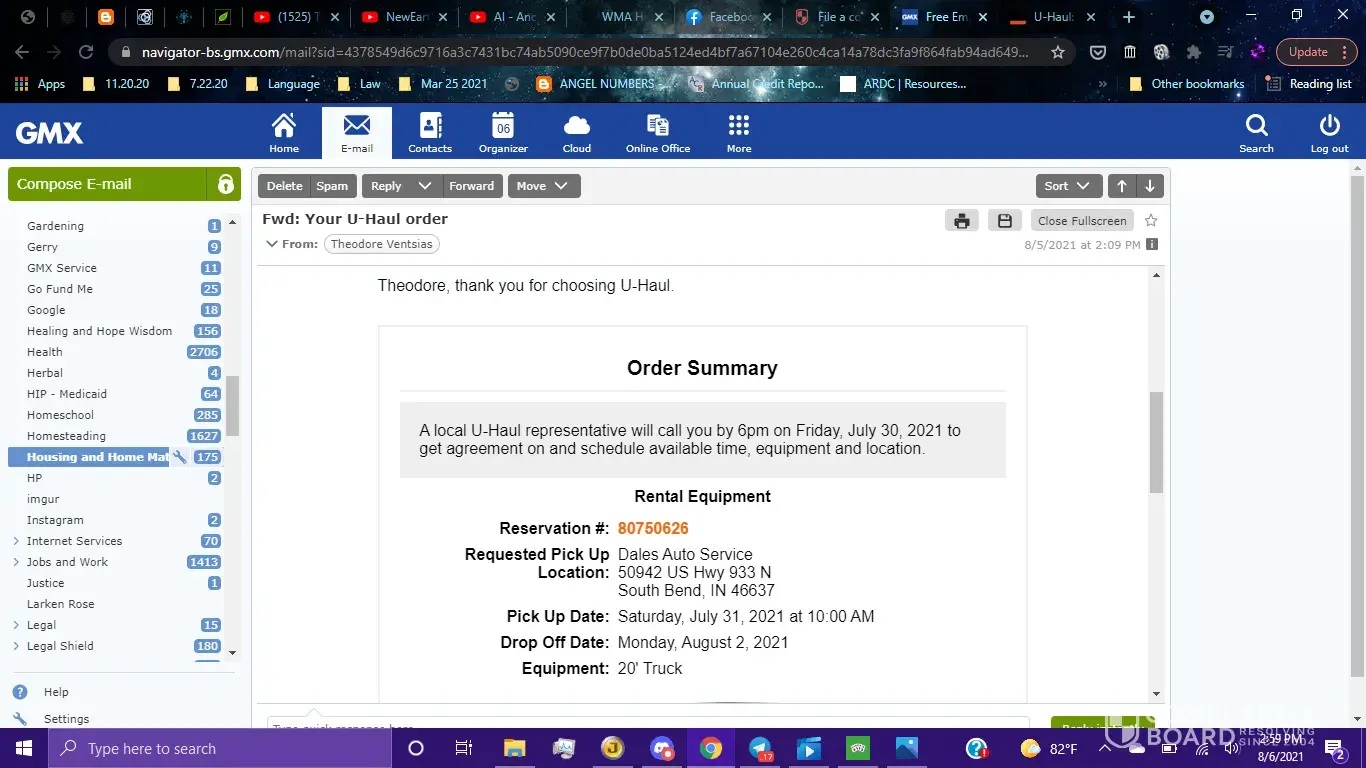
Task: Open the GMX Search tool
Action: click(1256, 133)
